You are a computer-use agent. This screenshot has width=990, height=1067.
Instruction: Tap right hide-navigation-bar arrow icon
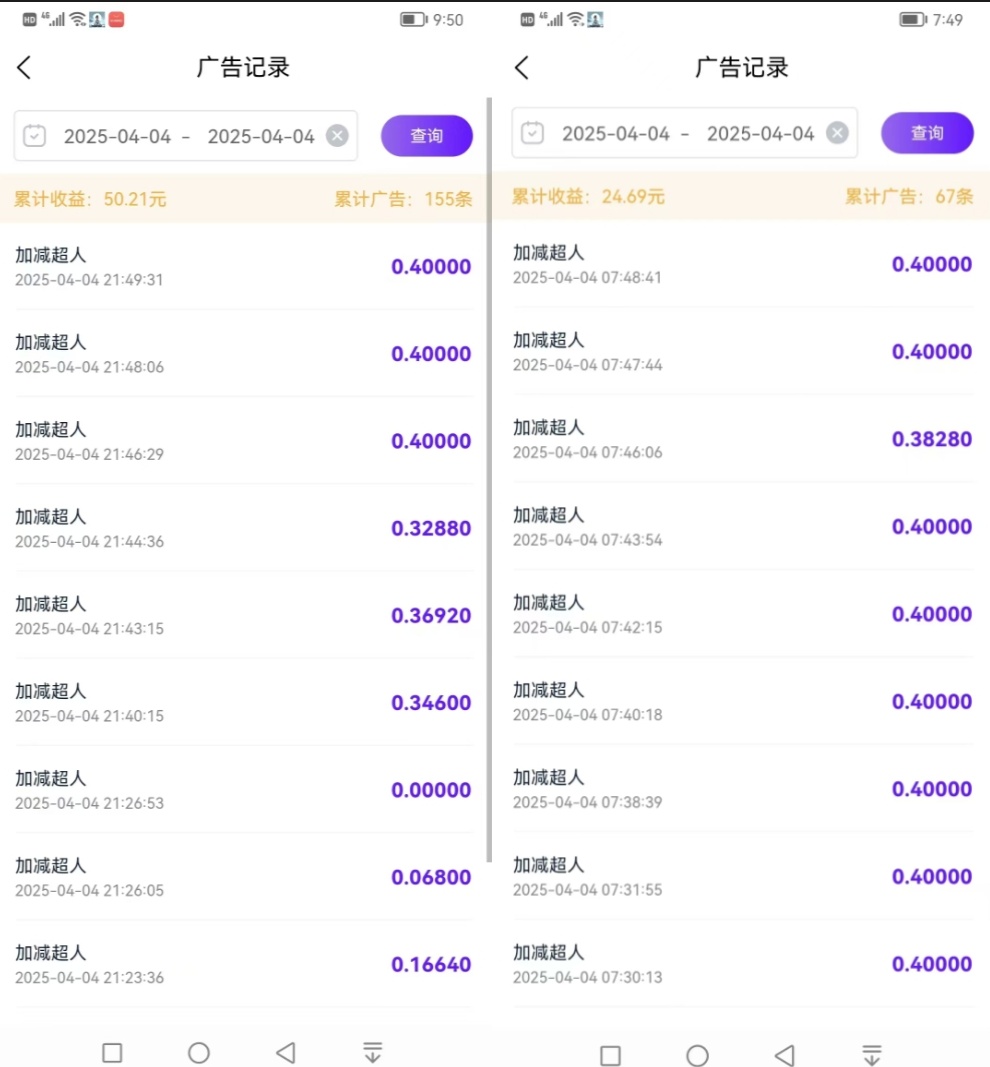pyautogui.click(x=872, y=1055)
